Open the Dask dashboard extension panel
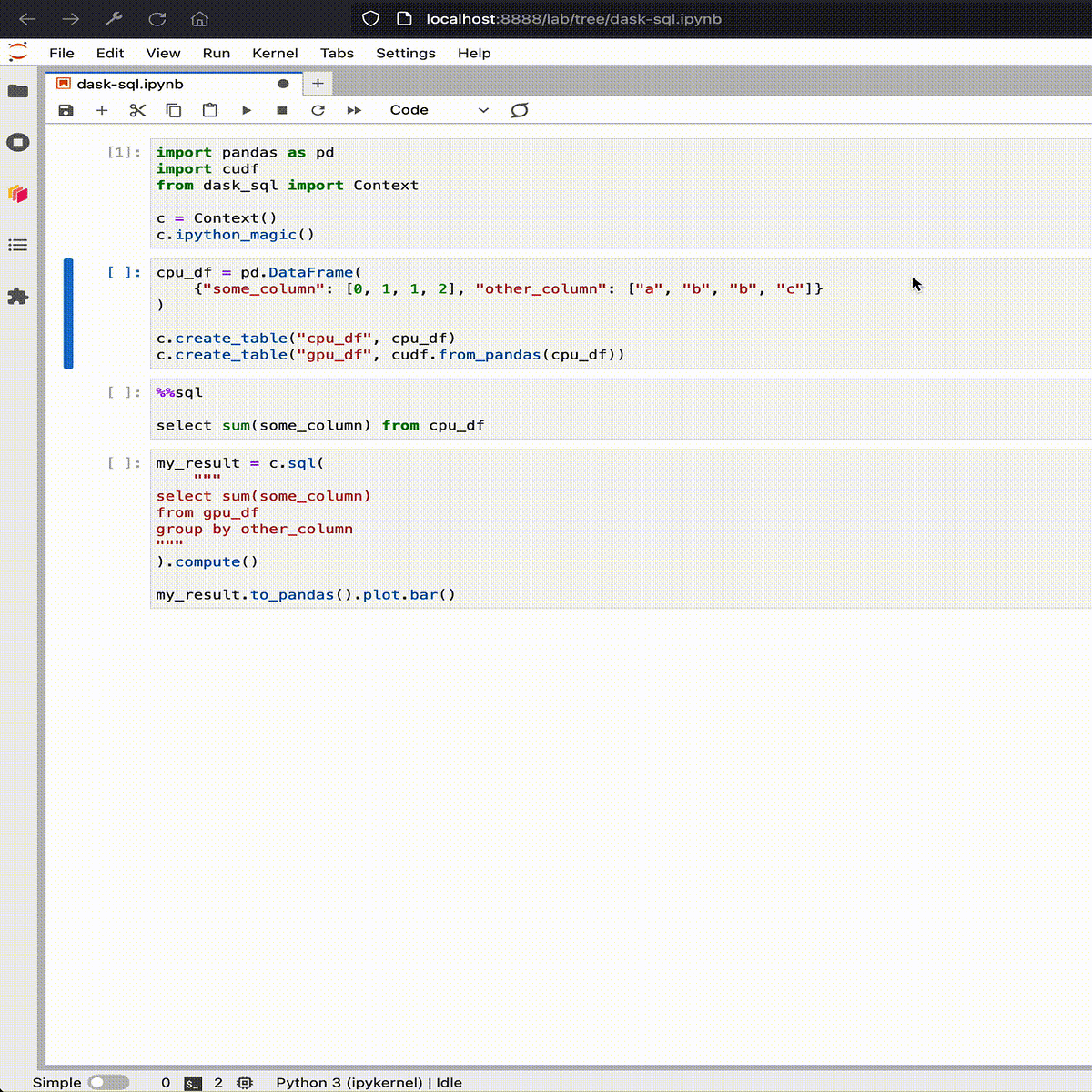This screenshot has width=1092, height=1092. click(18, 194)
